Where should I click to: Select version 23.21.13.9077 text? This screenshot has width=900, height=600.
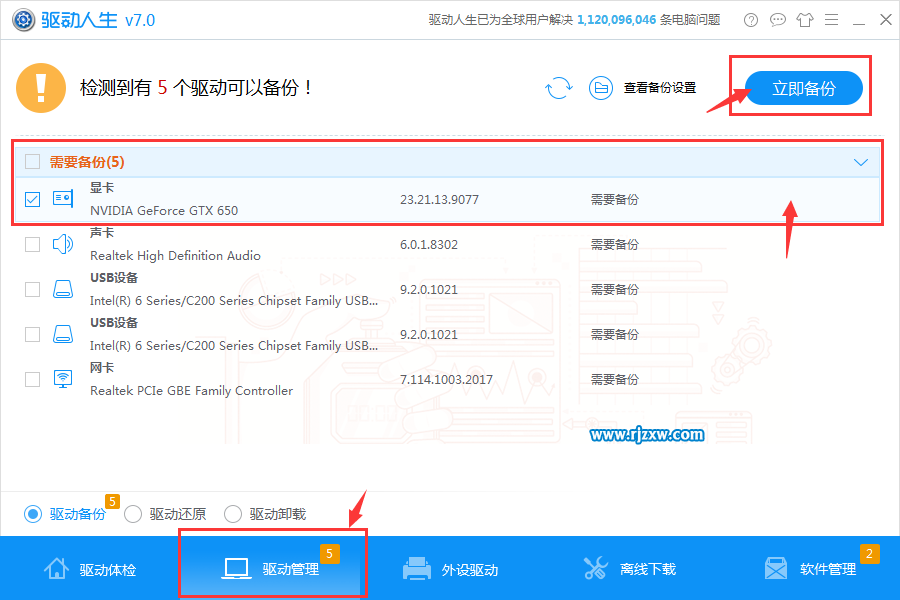click(439, 199)
